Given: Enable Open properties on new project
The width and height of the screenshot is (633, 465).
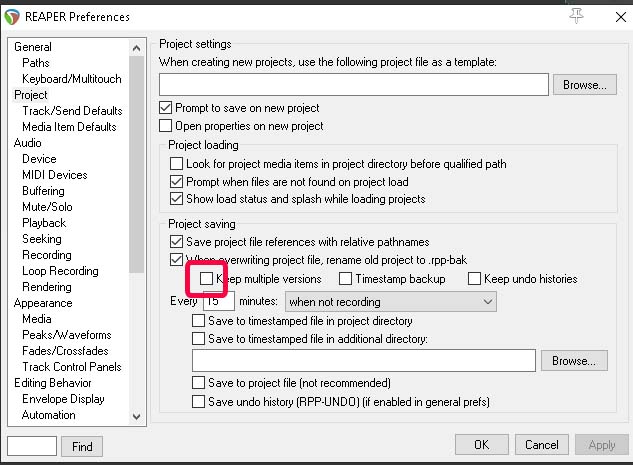Looking at the screenshot, I should point(166,126).
